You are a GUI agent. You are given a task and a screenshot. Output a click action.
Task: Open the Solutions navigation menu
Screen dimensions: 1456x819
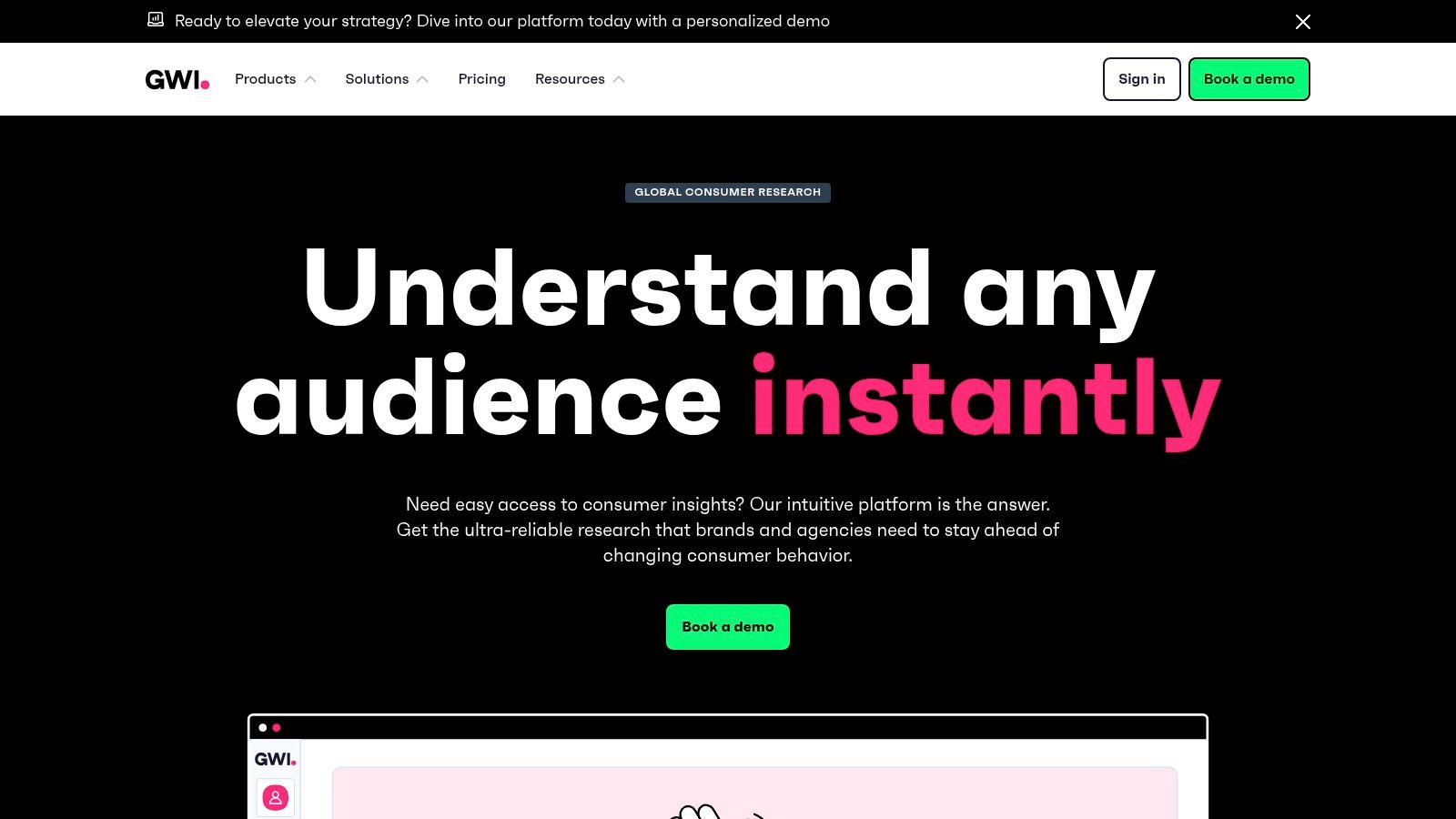(377, 79)
